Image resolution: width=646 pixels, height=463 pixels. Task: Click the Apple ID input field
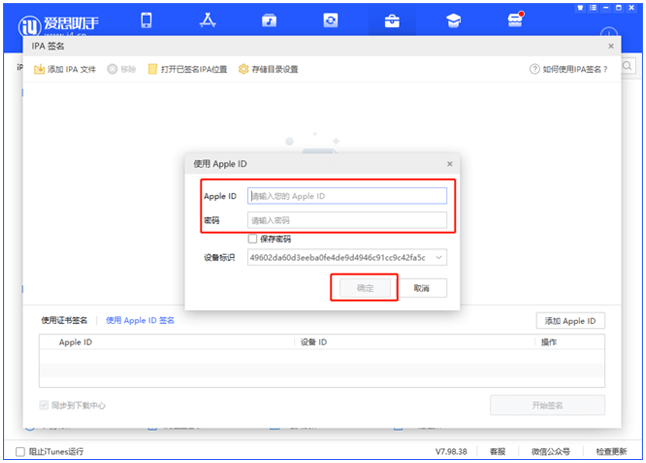(x=346, y=196)
